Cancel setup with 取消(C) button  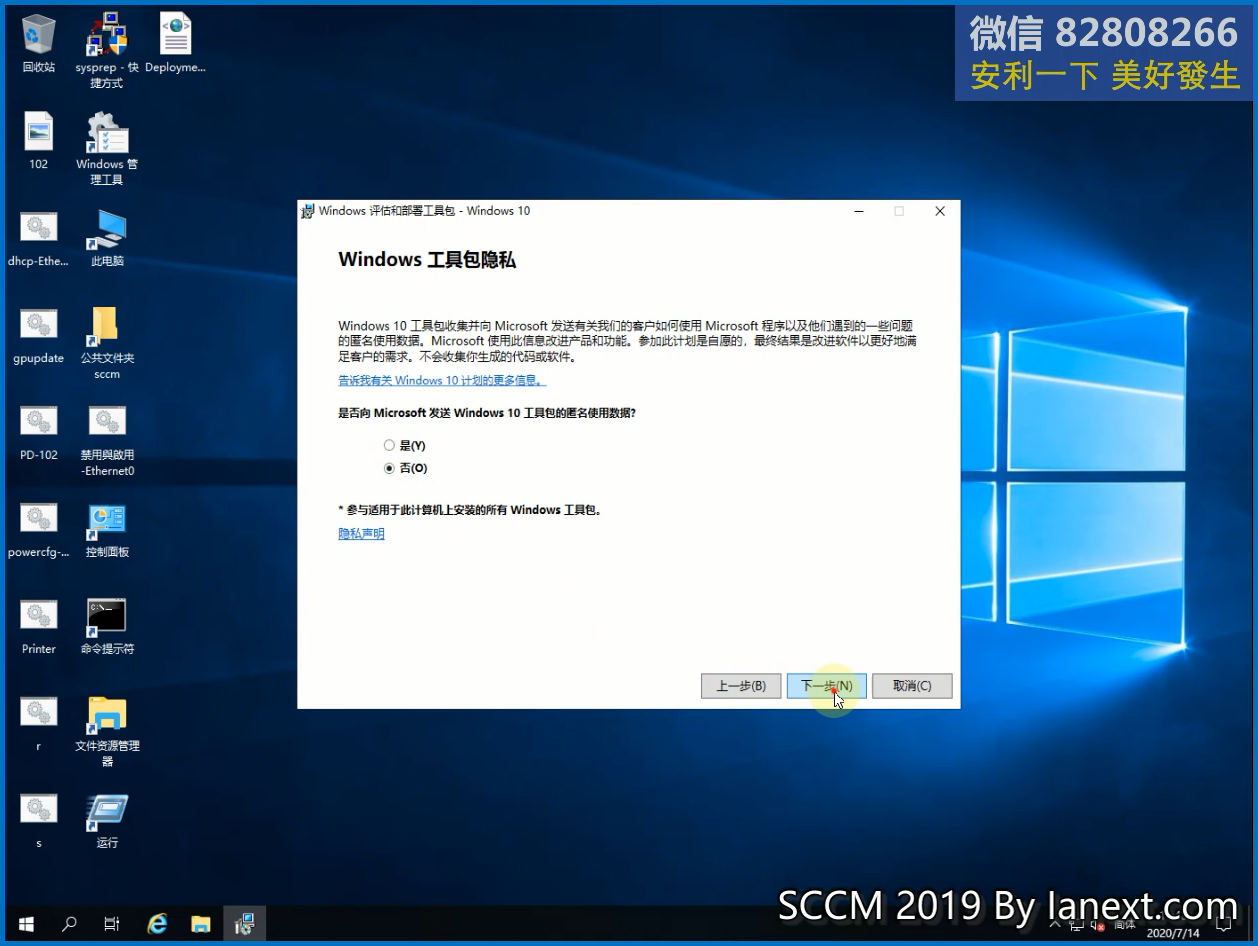click(x=912, y=686)
